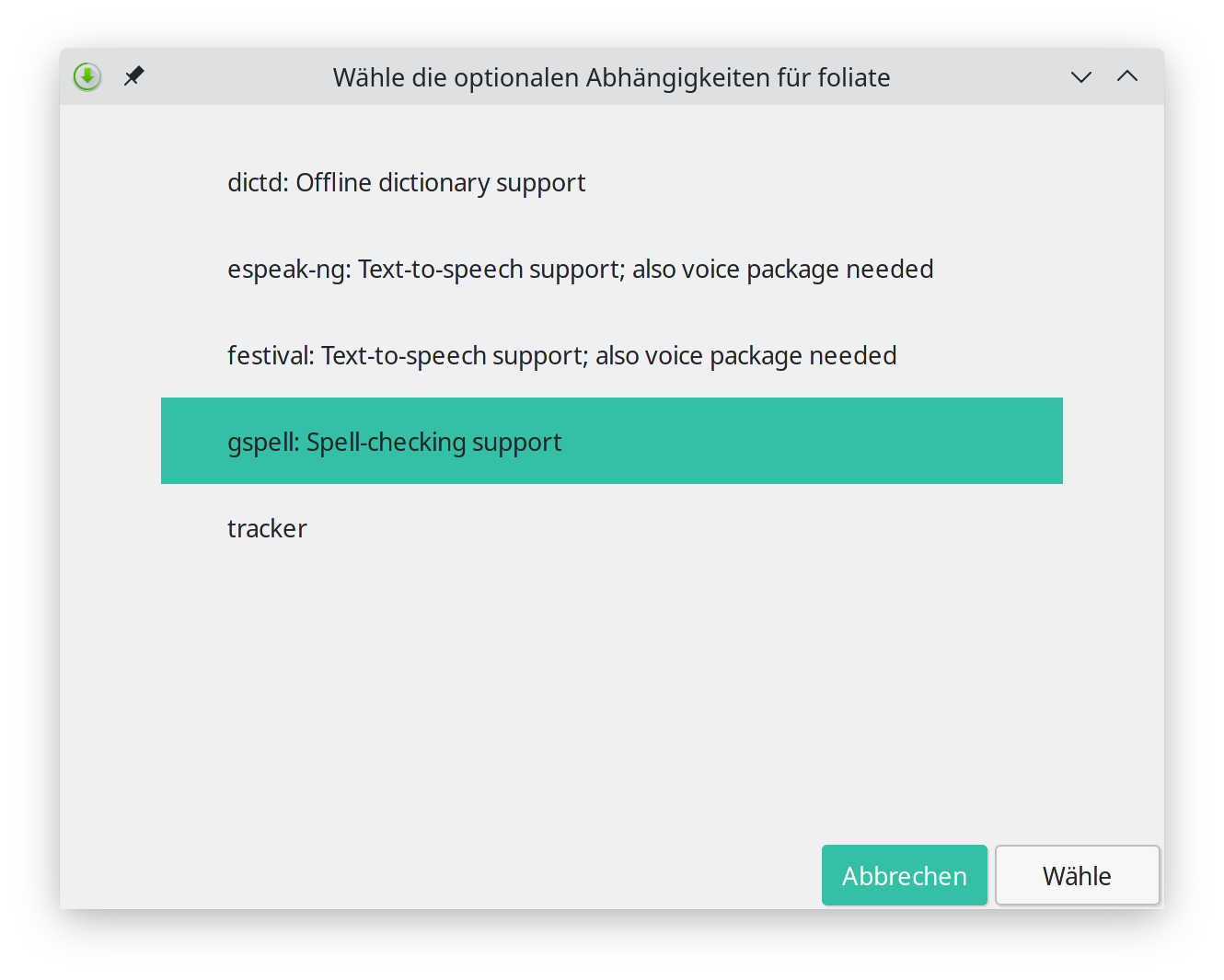The width and height of the screenshot is (1224, 980).
Task: Click the downward chevron in the title bar
Action: click(1081, 77)
